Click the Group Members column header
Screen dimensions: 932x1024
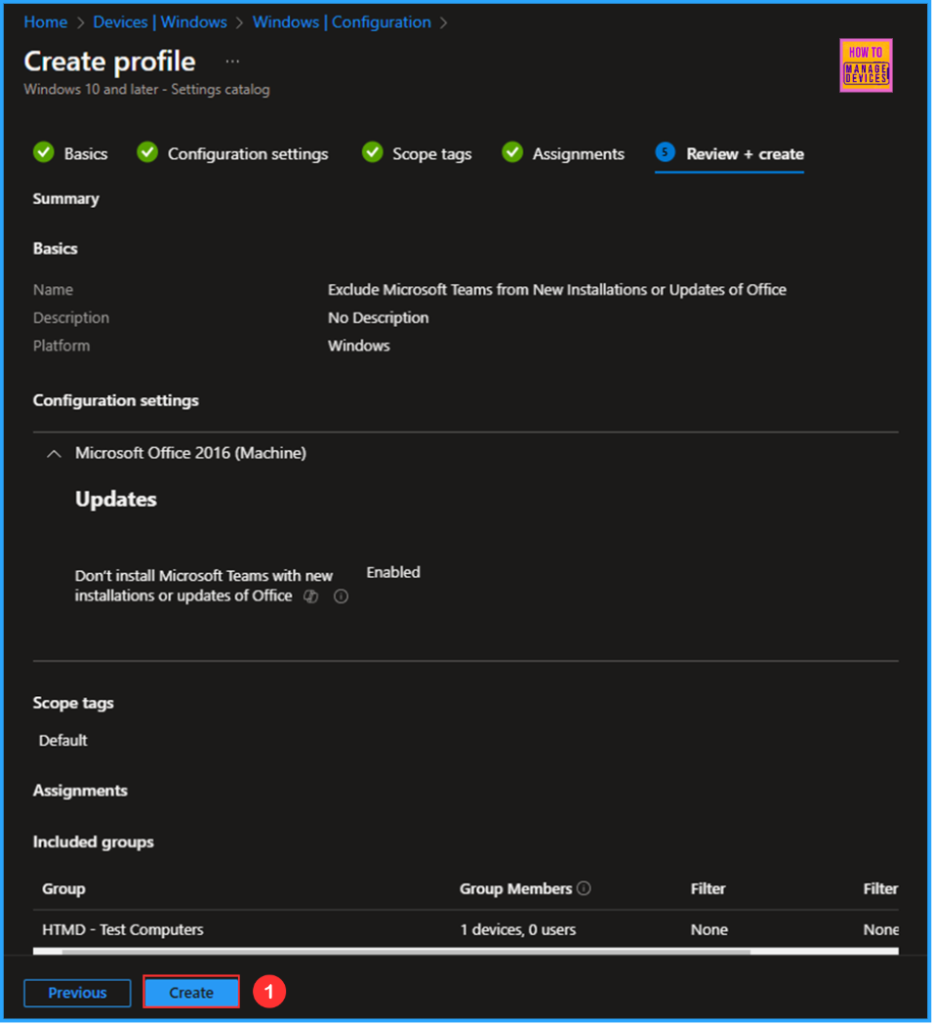515,889
